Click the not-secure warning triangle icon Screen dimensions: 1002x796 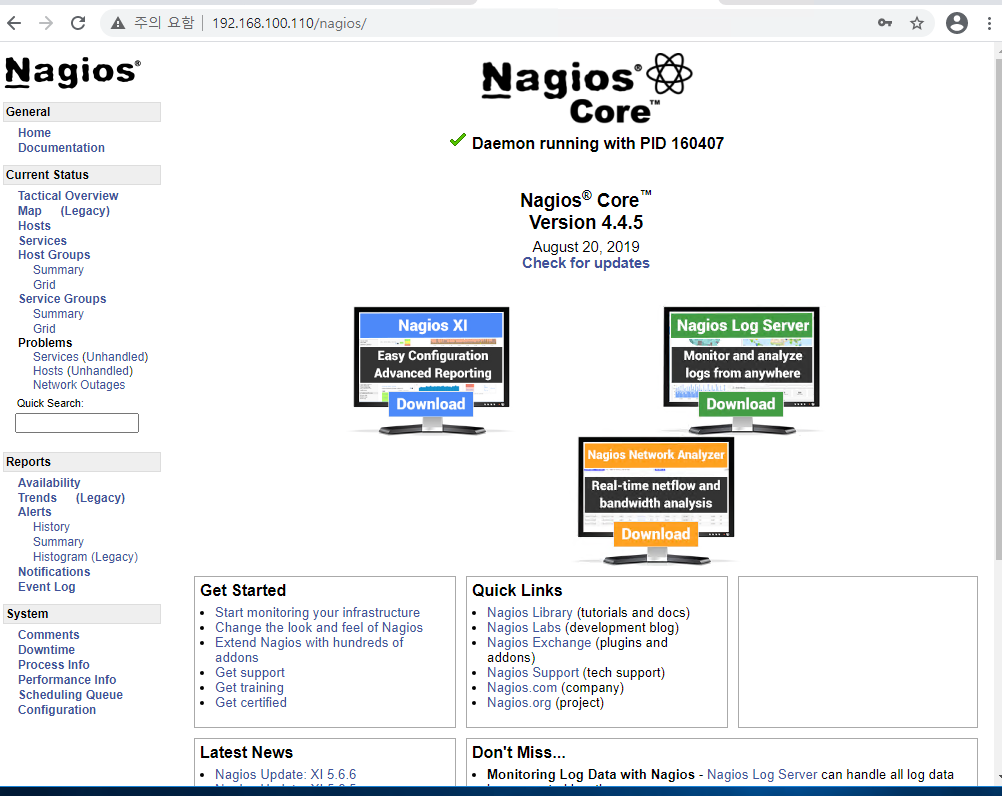[118, 24]
